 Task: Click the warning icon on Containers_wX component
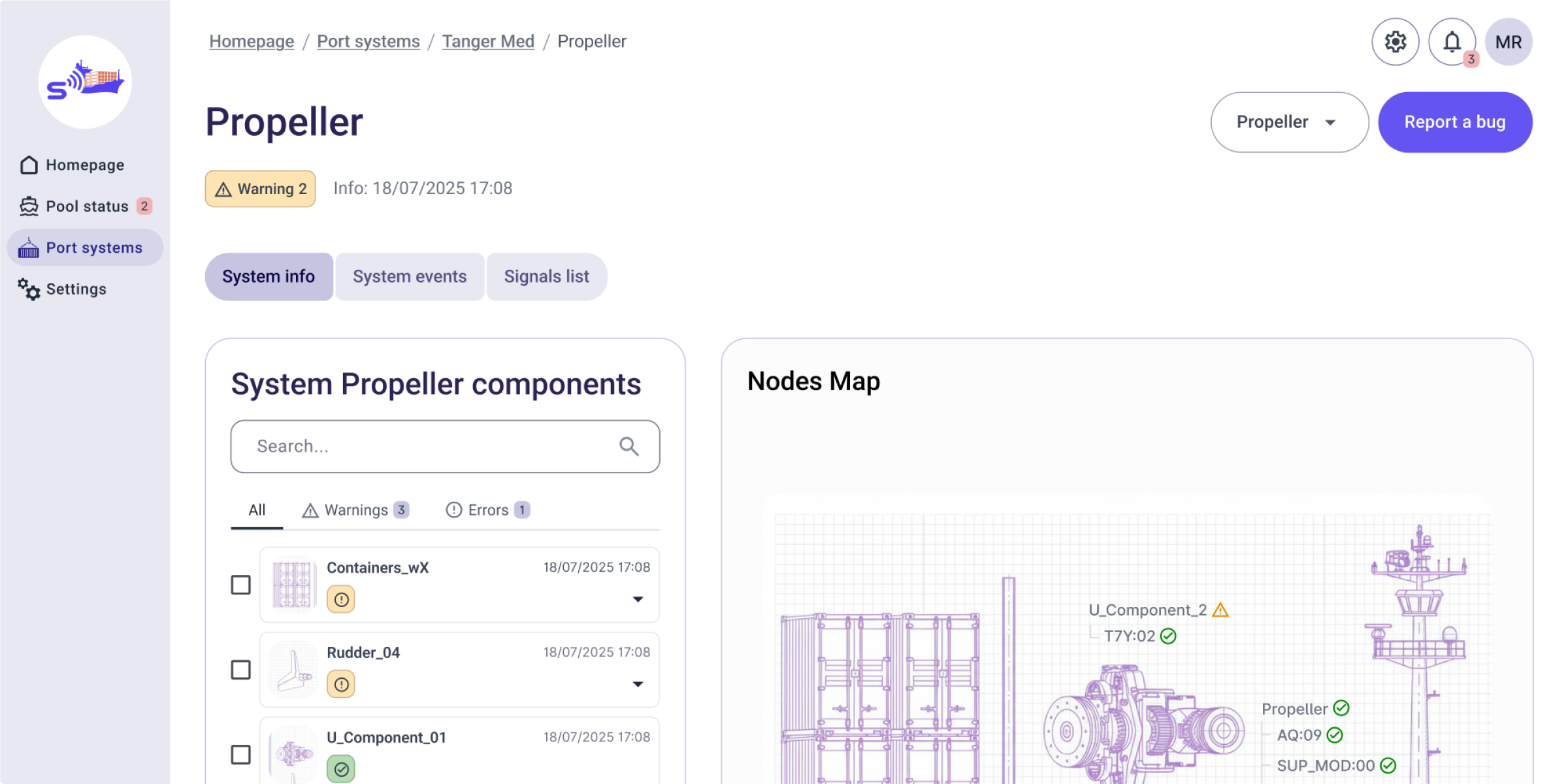(340, 598)
